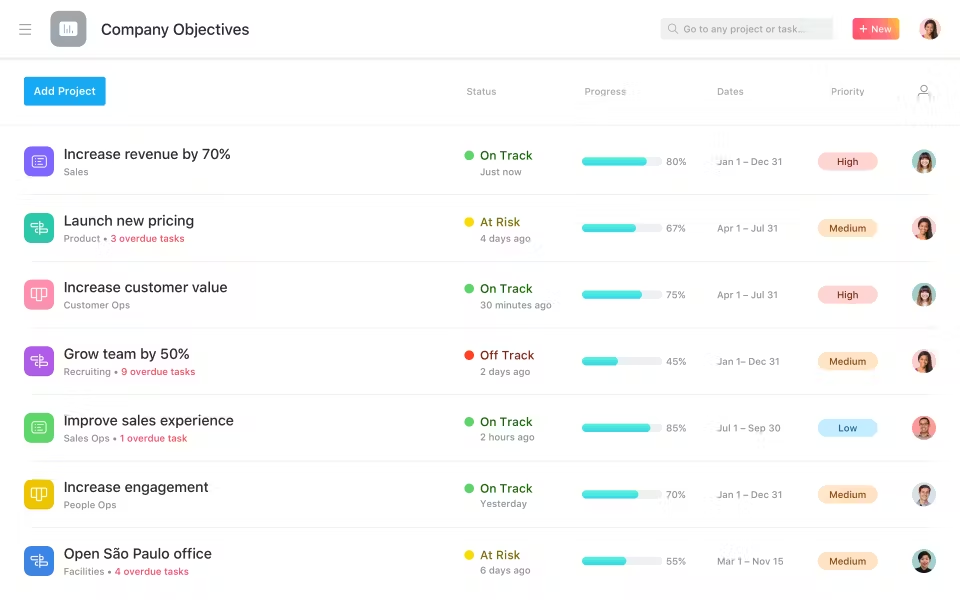Image resolution: width=960 pixels, height=600 pixels.
Task: Click the New button
Action: pyautogui.click(x=875, y=29)
